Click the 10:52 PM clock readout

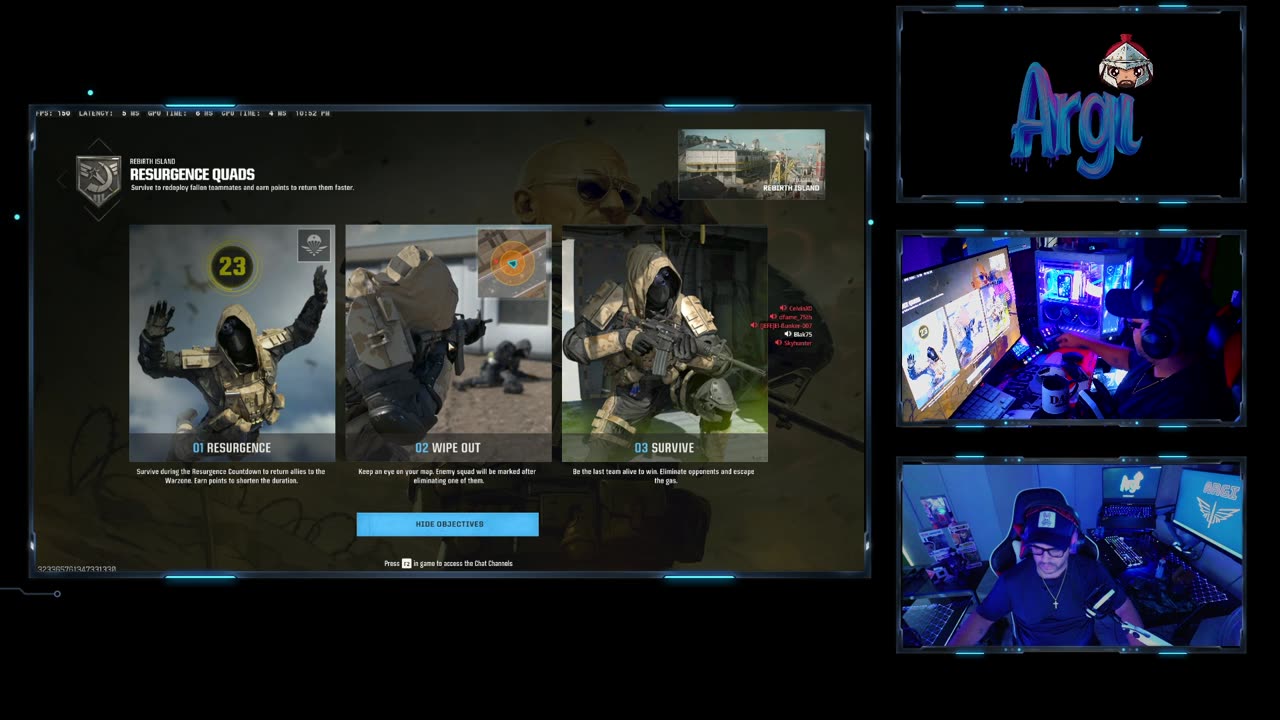point(312,113)
